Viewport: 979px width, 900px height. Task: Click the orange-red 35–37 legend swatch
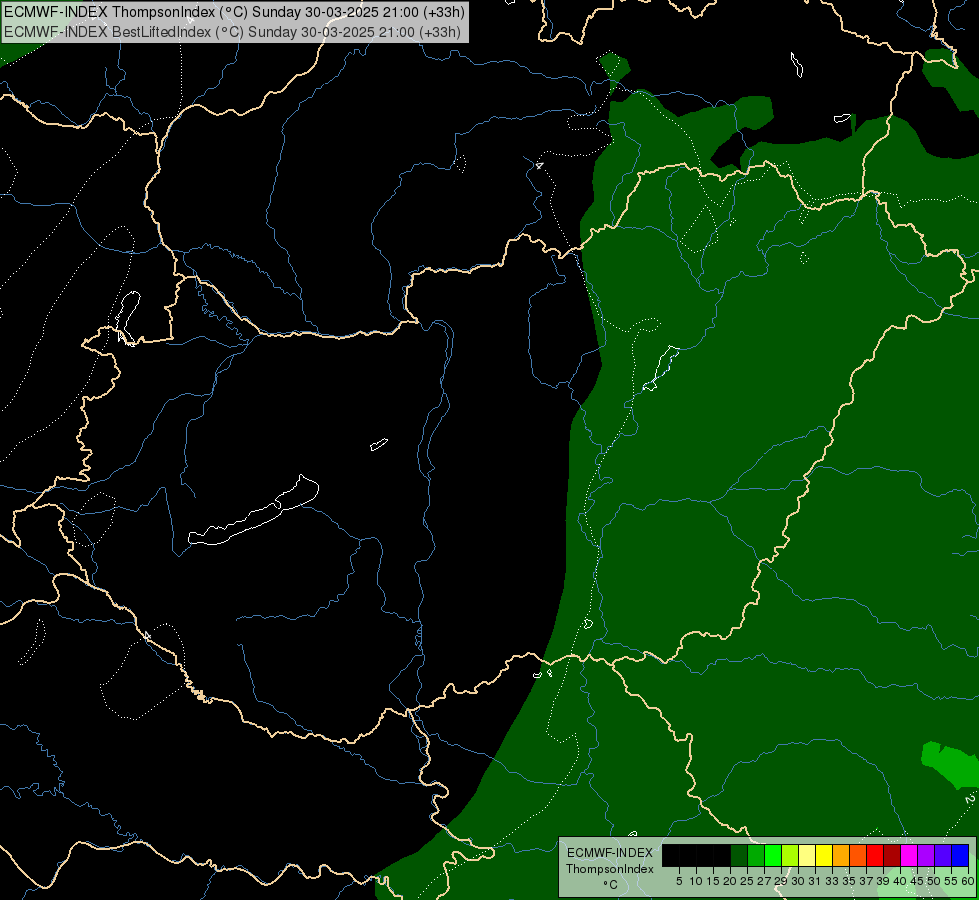(858, 855)
